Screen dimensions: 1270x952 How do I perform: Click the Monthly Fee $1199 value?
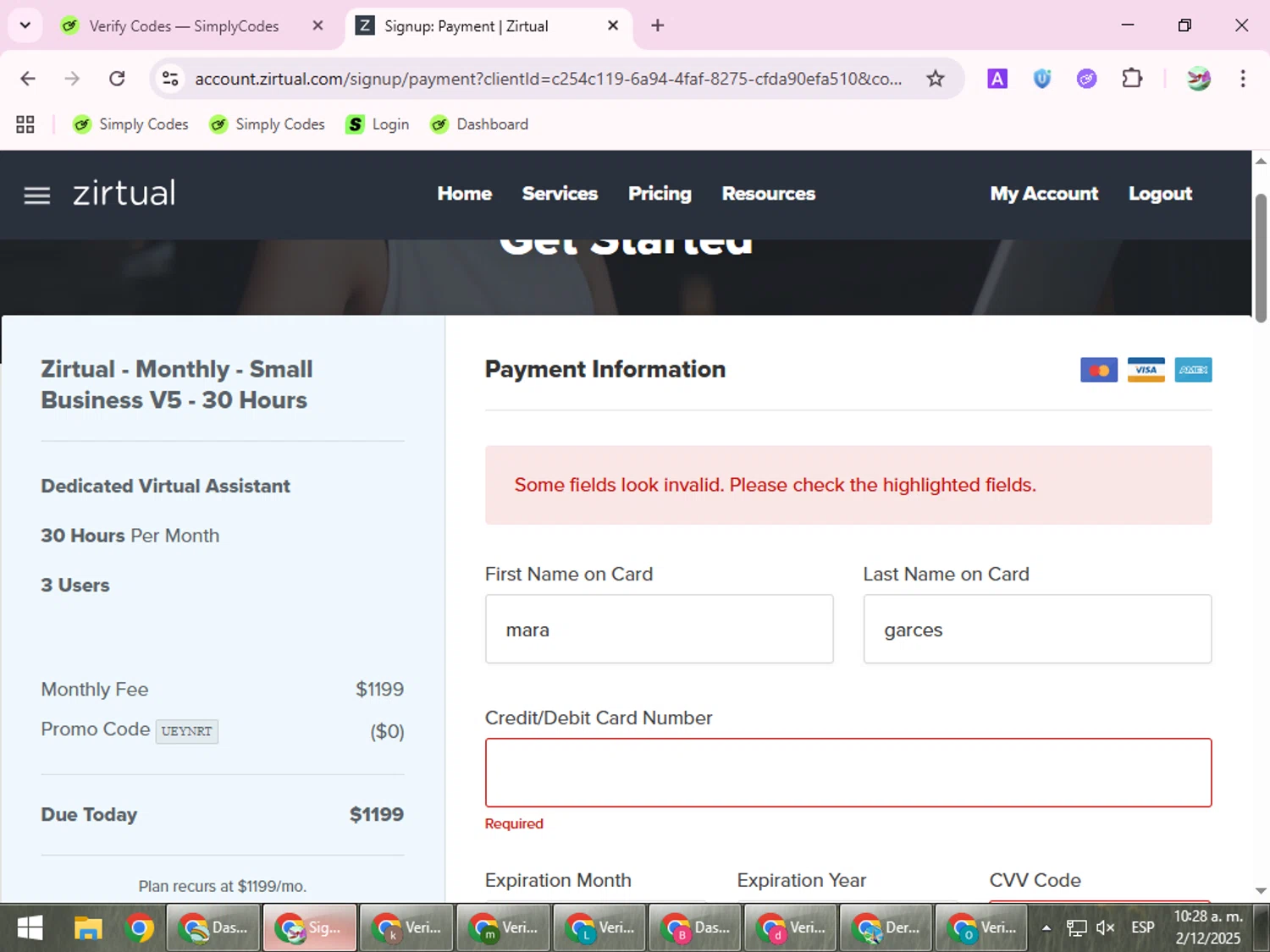(x=379, y=689)
